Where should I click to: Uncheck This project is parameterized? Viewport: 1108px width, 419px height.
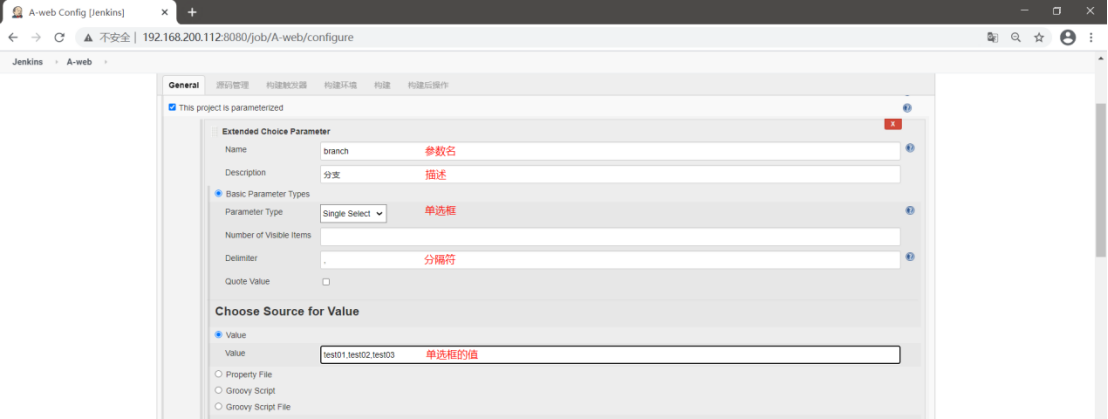coord(172,107)
